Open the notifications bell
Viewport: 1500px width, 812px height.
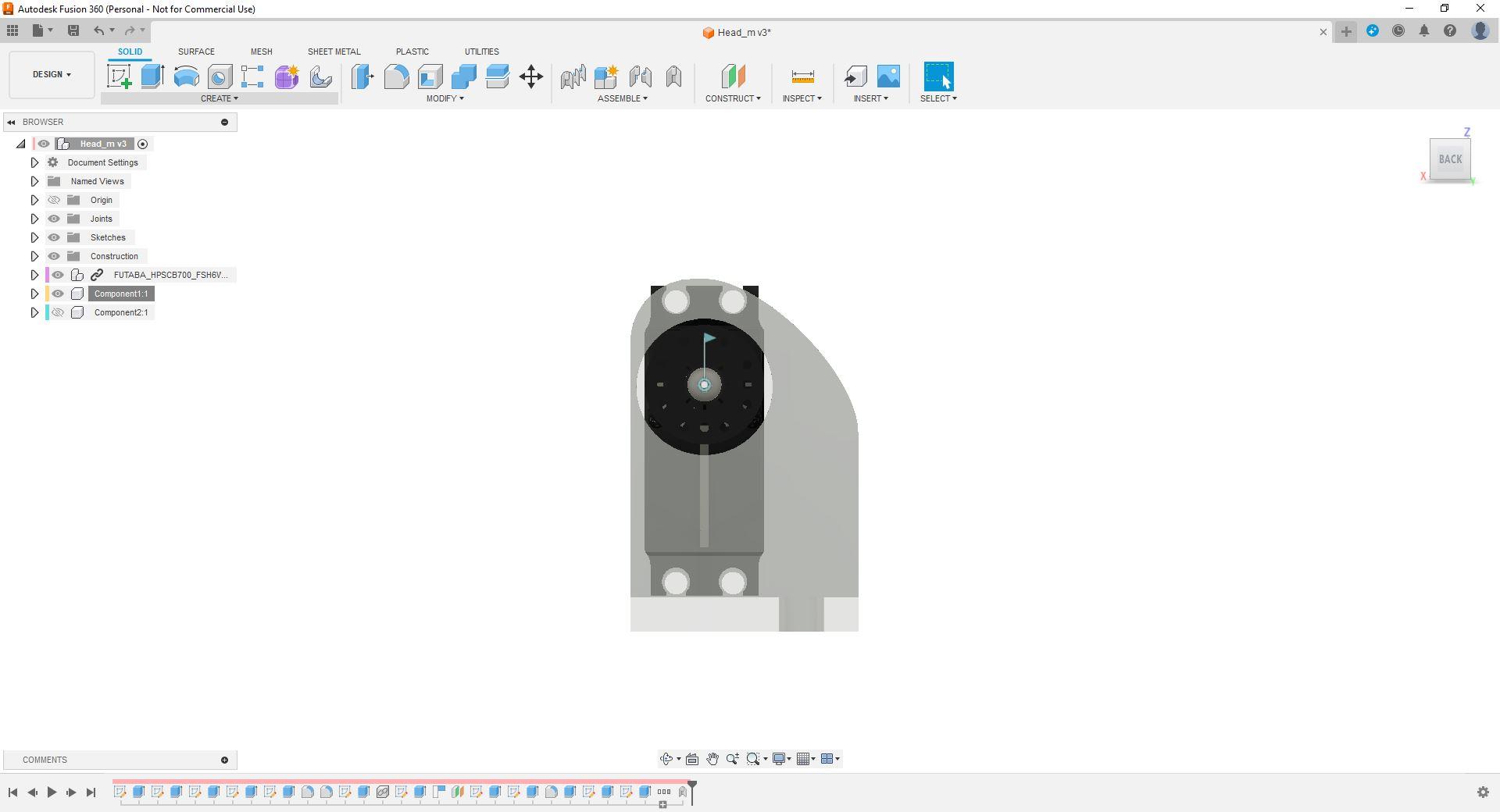point(1424,31)
